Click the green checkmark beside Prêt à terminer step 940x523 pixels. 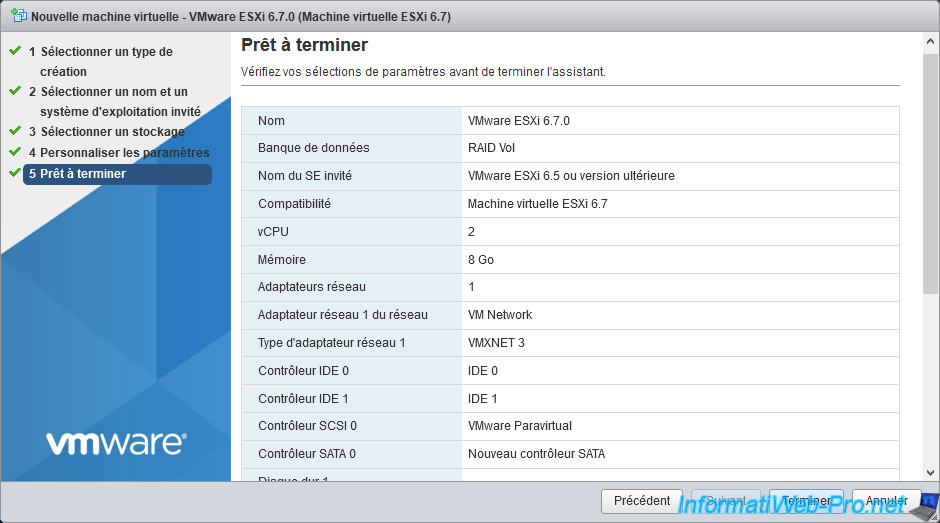(x=15, y=173)
